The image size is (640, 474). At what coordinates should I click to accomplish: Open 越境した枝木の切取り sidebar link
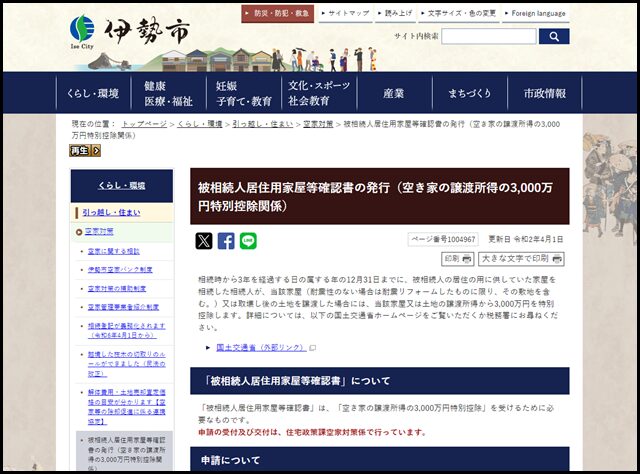(127, 364)
